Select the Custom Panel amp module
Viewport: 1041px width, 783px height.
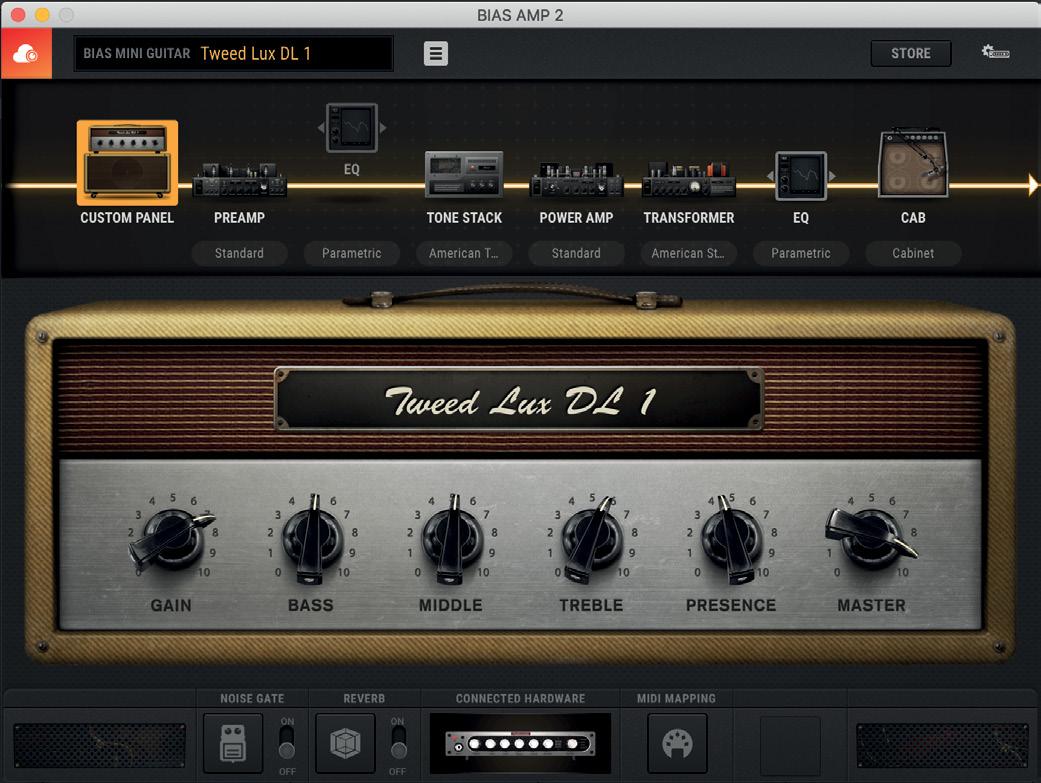click(x=127, y=162)
